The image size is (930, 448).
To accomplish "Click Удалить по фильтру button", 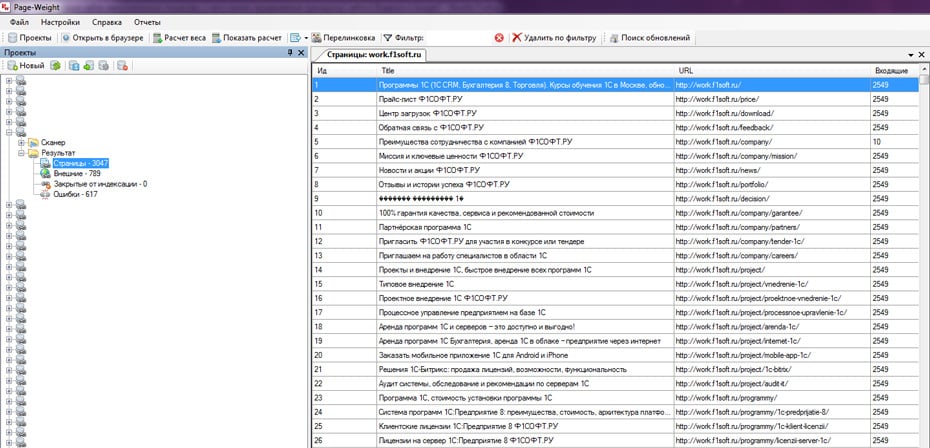I will (554, 38).
